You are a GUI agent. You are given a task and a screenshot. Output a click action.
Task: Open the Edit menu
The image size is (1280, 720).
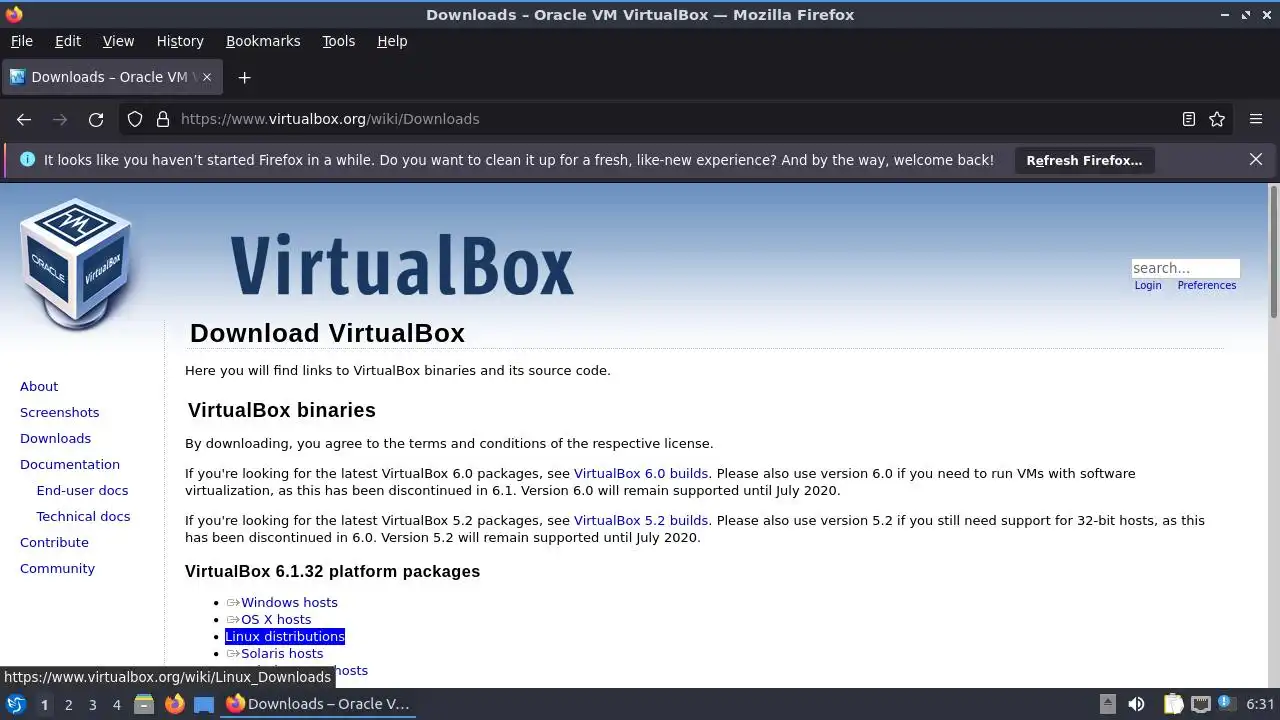point(67,41)
